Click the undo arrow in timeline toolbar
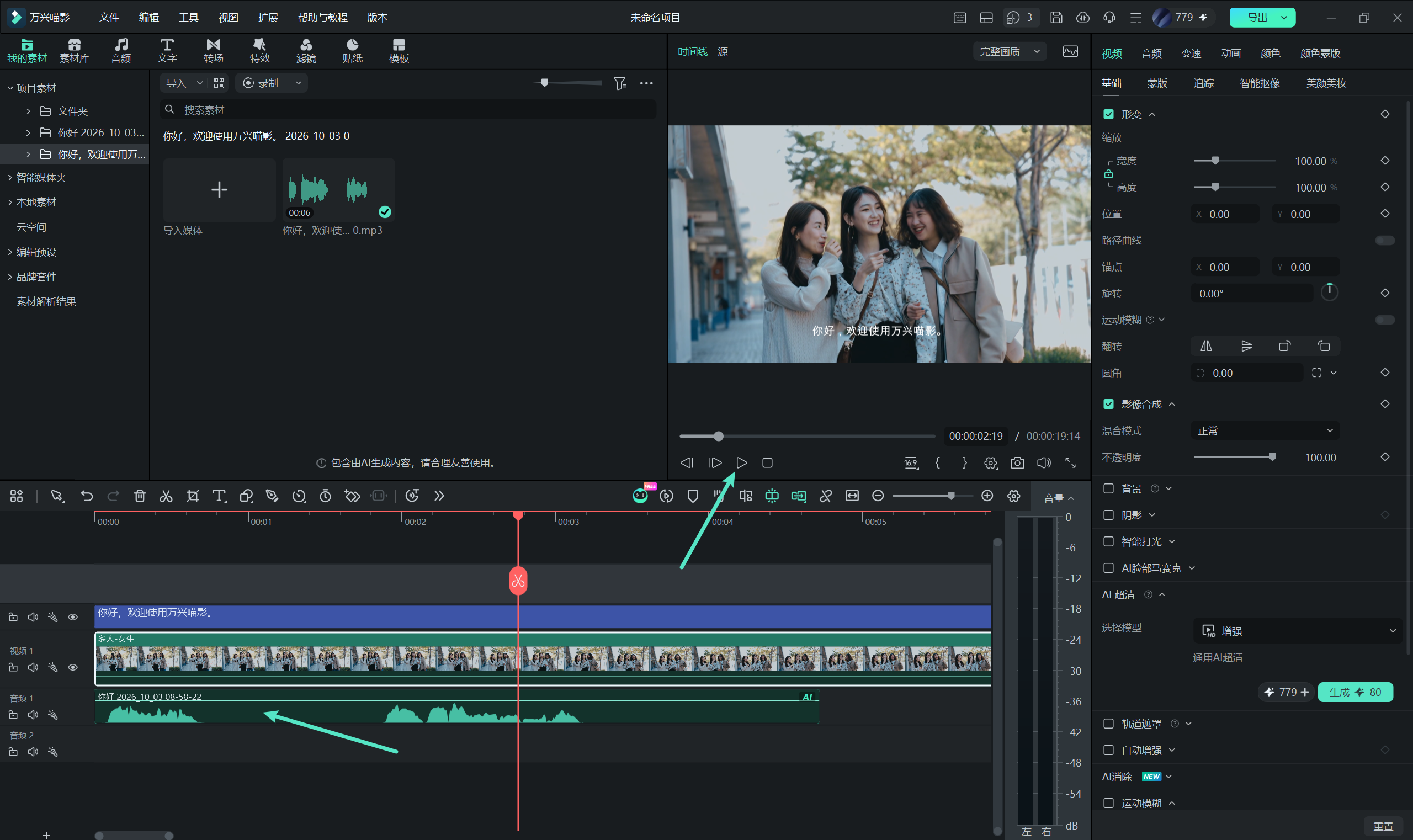Viewport: 1413px width, 840px height. point(87,496)
